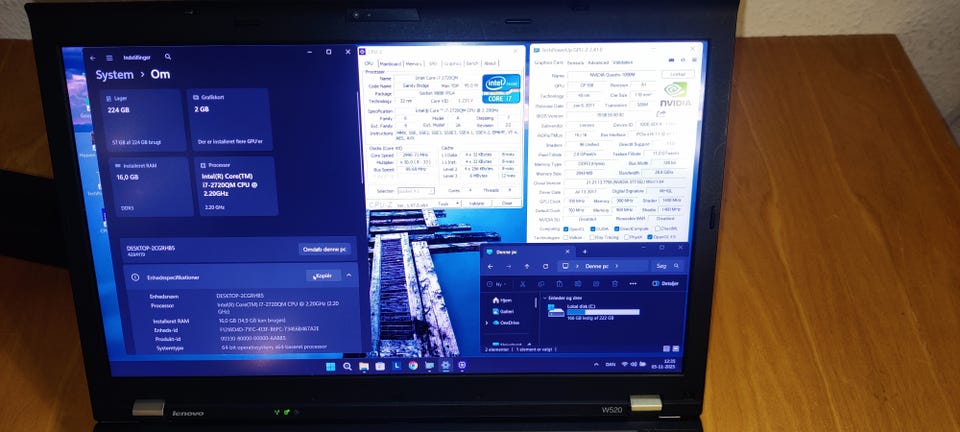The height and width of the screenshot is (432, 960).
Task: Click the NVIDIA logo in GPU-Z
Action: coord(675,95)
